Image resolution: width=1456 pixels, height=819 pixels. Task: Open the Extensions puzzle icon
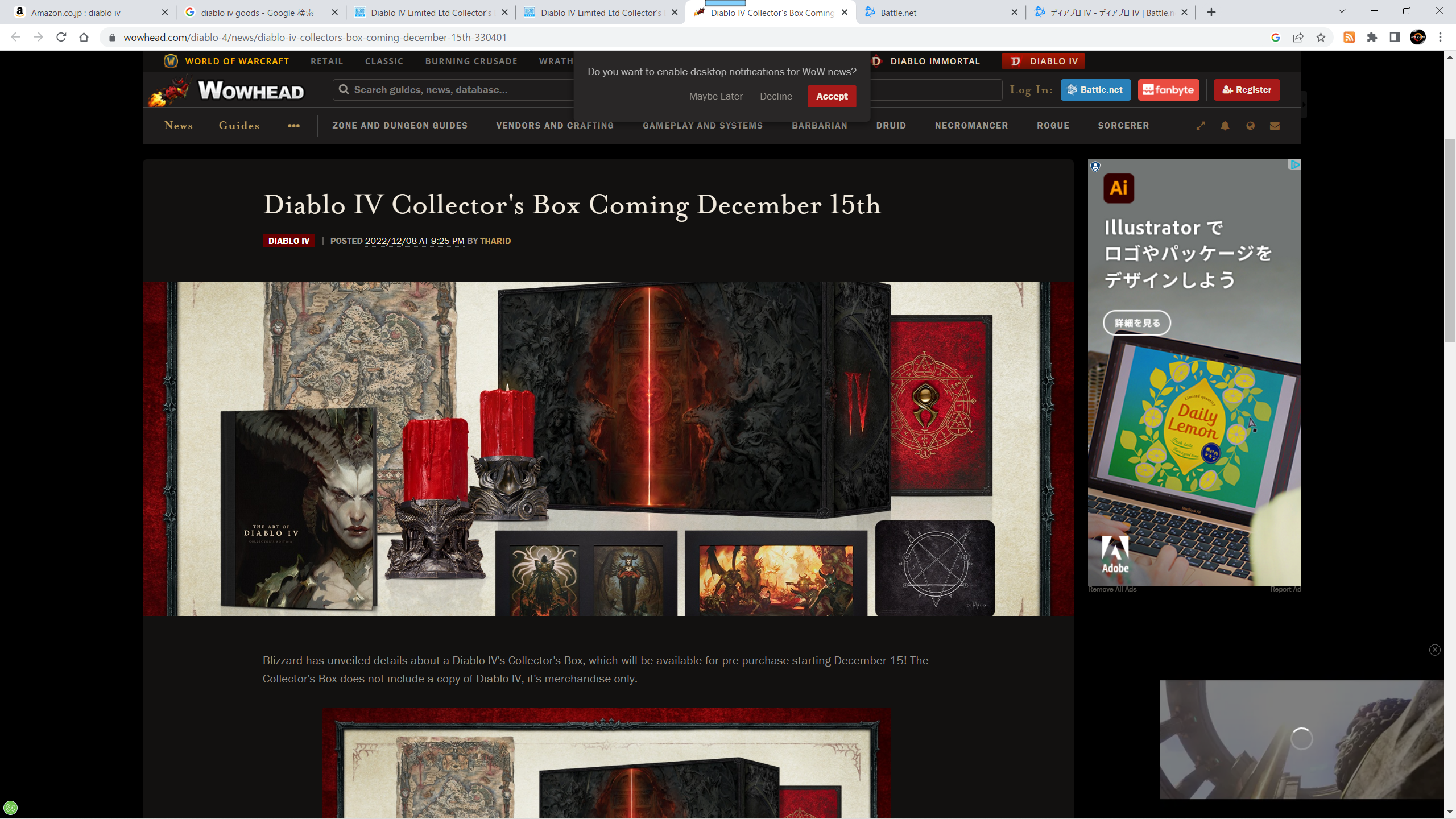1372,38
